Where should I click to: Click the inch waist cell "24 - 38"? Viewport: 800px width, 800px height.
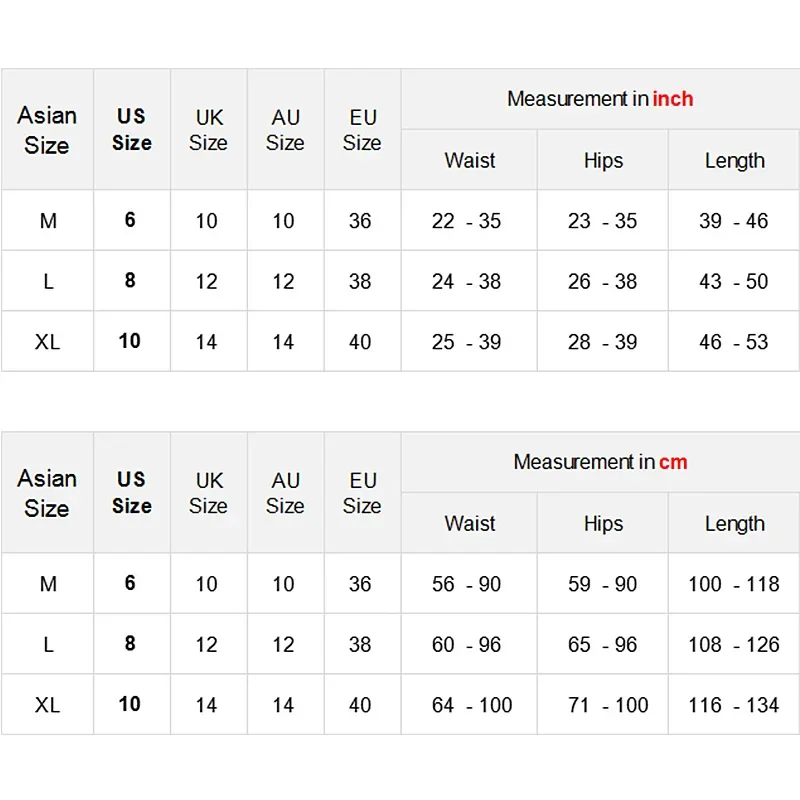click(467, 281)
